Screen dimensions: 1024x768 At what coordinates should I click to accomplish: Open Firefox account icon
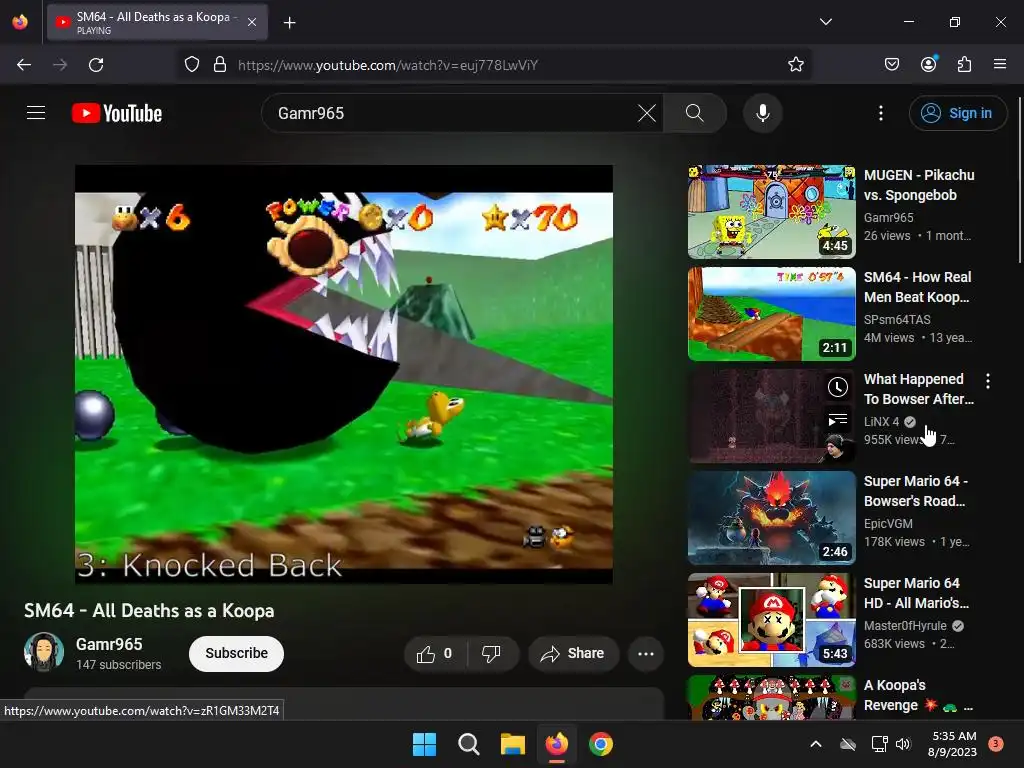coord(929,65)
